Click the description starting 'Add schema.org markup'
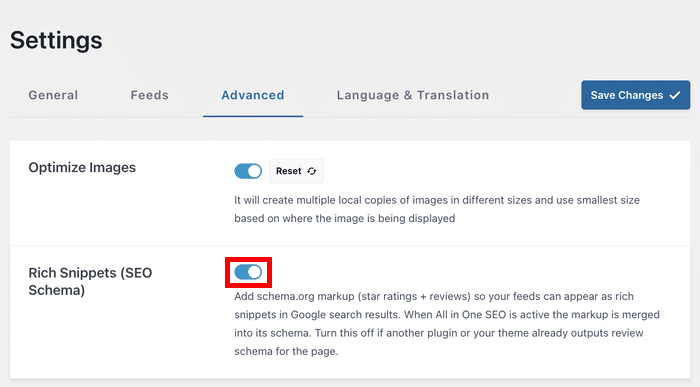Image resolution: width=700 pixels, height=387 pixels. pyautogui.click(x=447, y=324)
